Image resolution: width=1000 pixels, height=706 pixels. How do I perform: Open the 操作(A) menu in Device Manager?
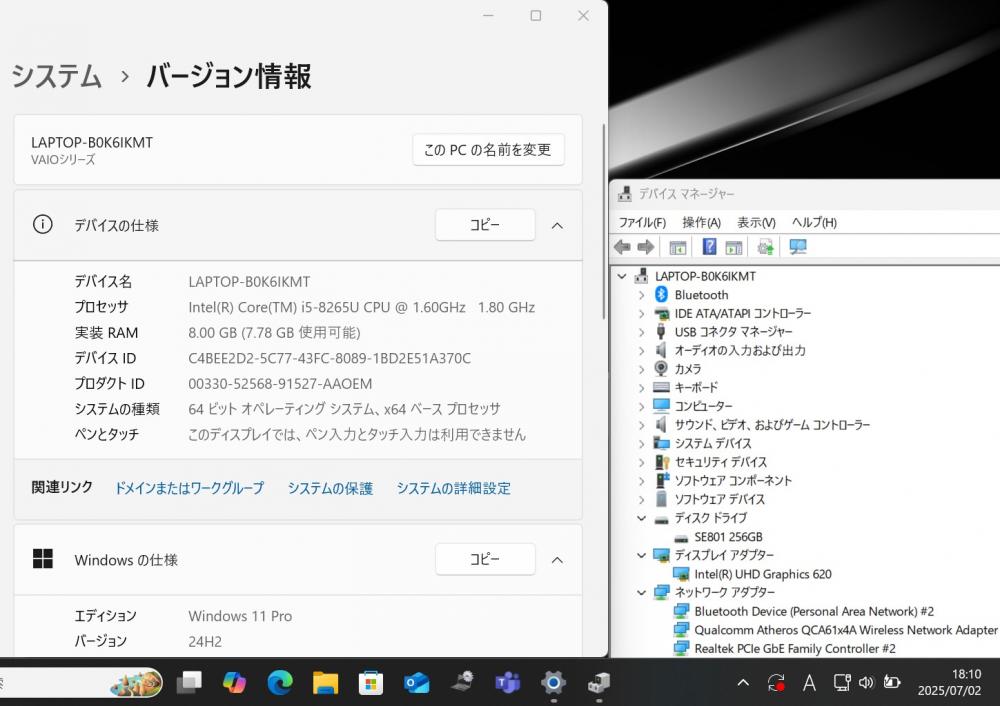[701, 222]
